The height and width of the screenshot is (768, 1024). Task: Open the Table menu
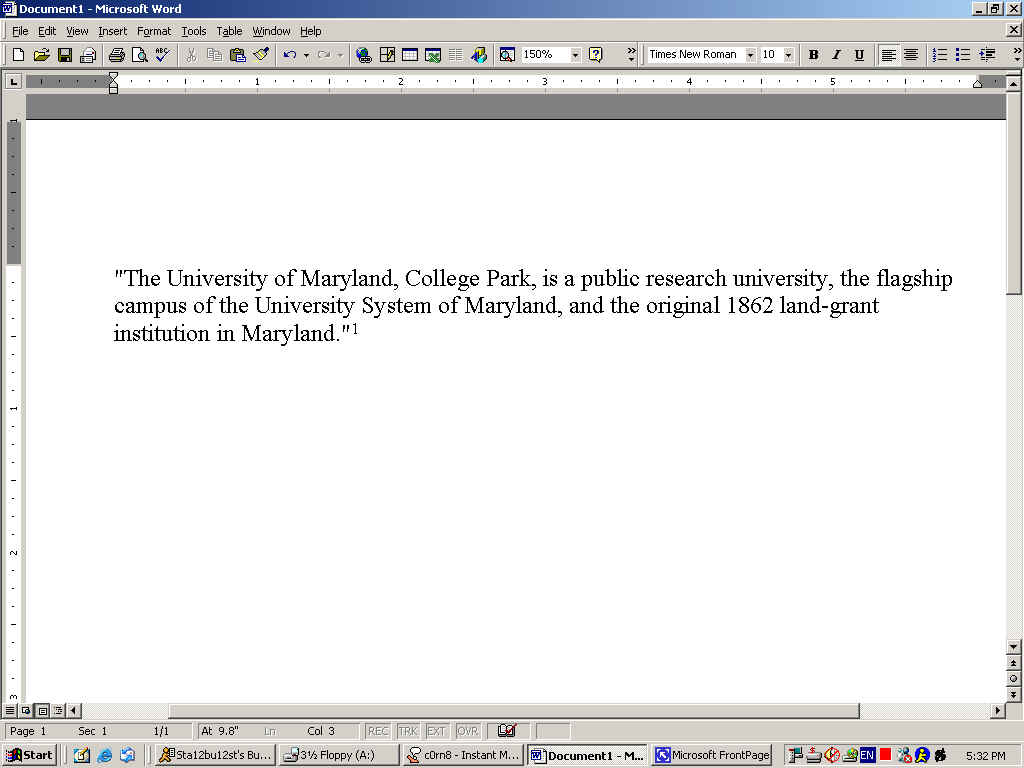pos(229,31)
